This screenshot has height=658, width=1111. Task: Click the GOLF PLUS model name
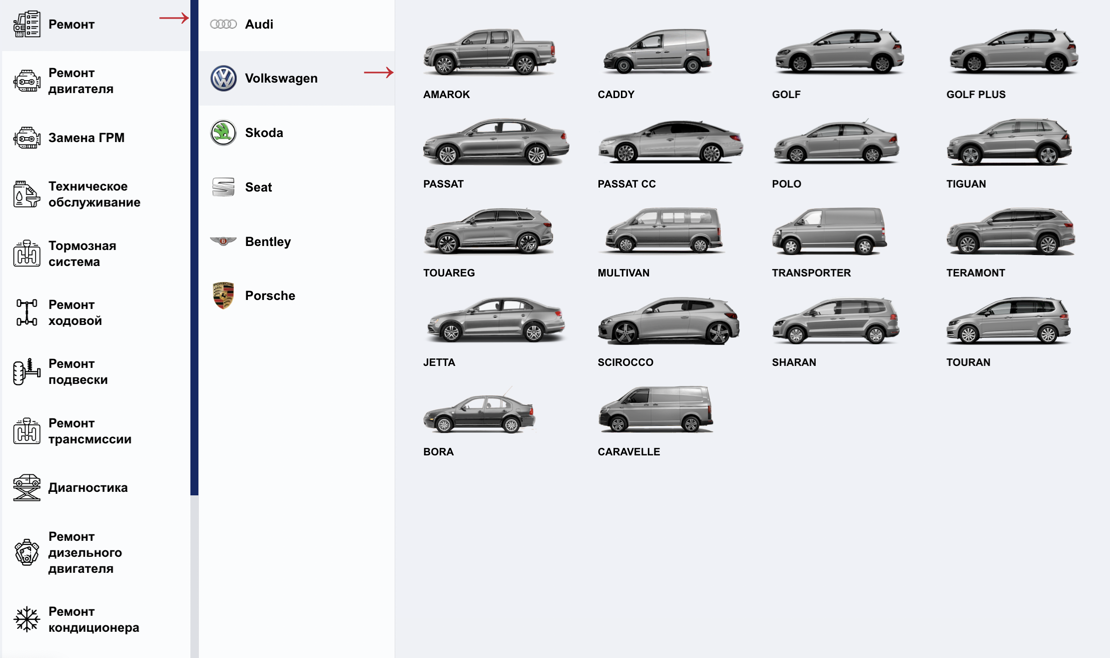(x=976, y=94)
